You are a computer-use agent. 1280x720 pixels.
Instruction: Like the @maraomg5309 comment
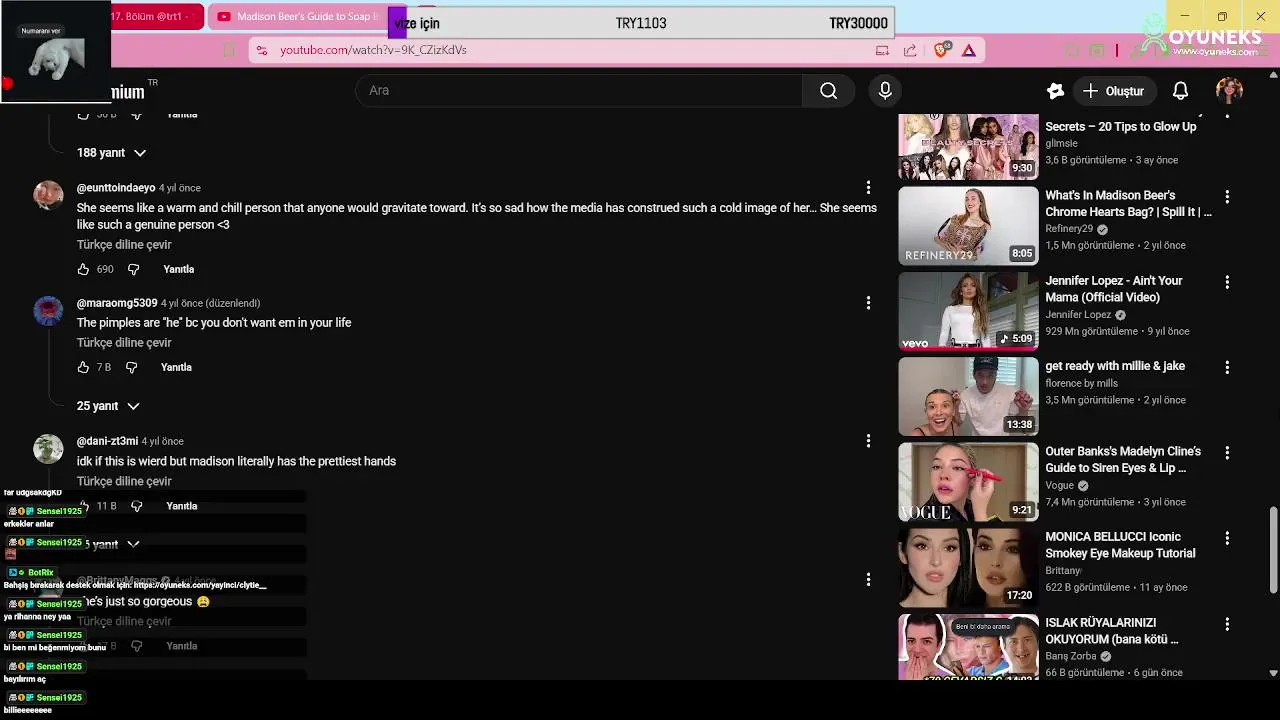click(x=83, y=367)
